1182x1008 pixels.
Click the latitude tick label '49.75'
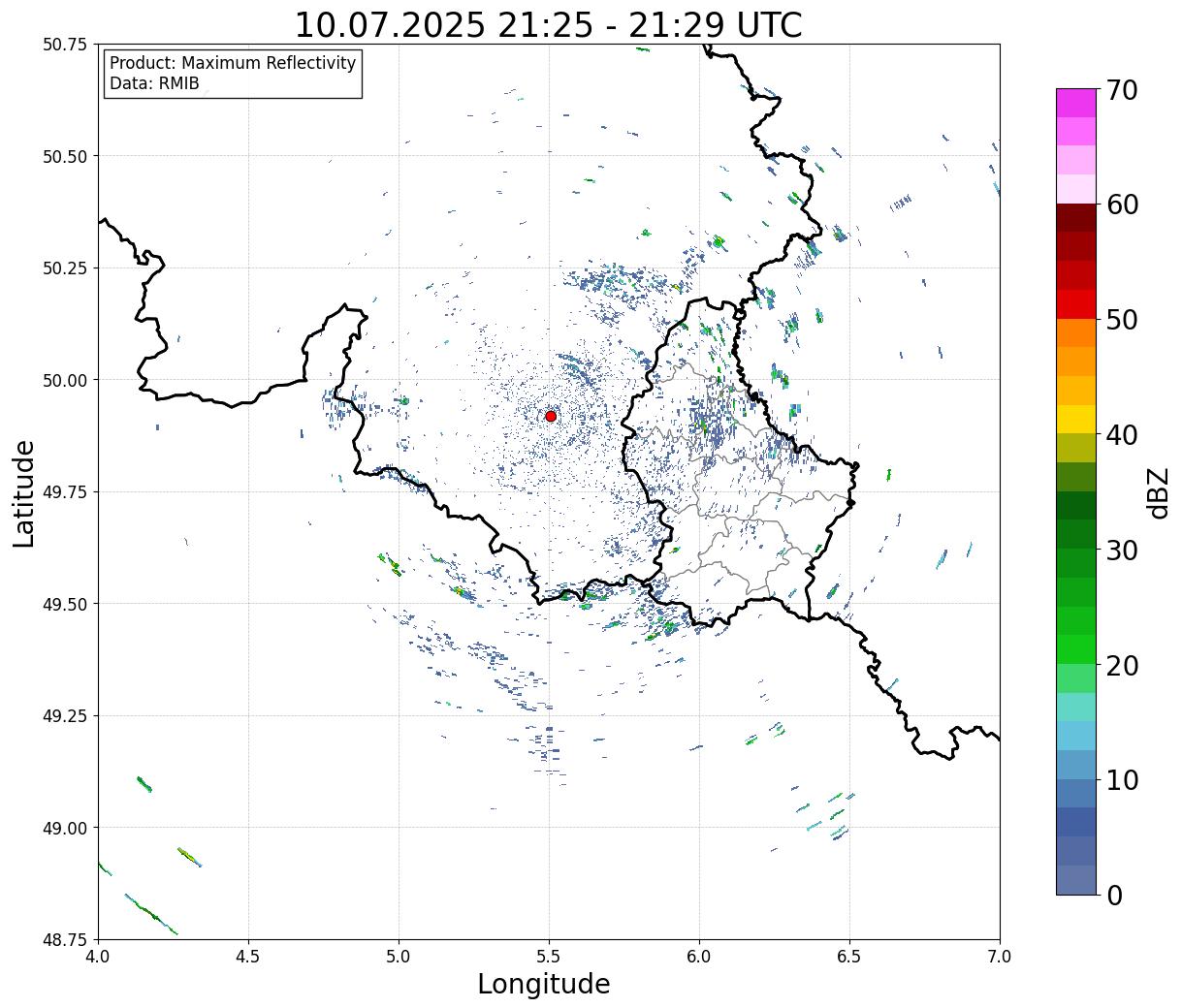(65, 492)
